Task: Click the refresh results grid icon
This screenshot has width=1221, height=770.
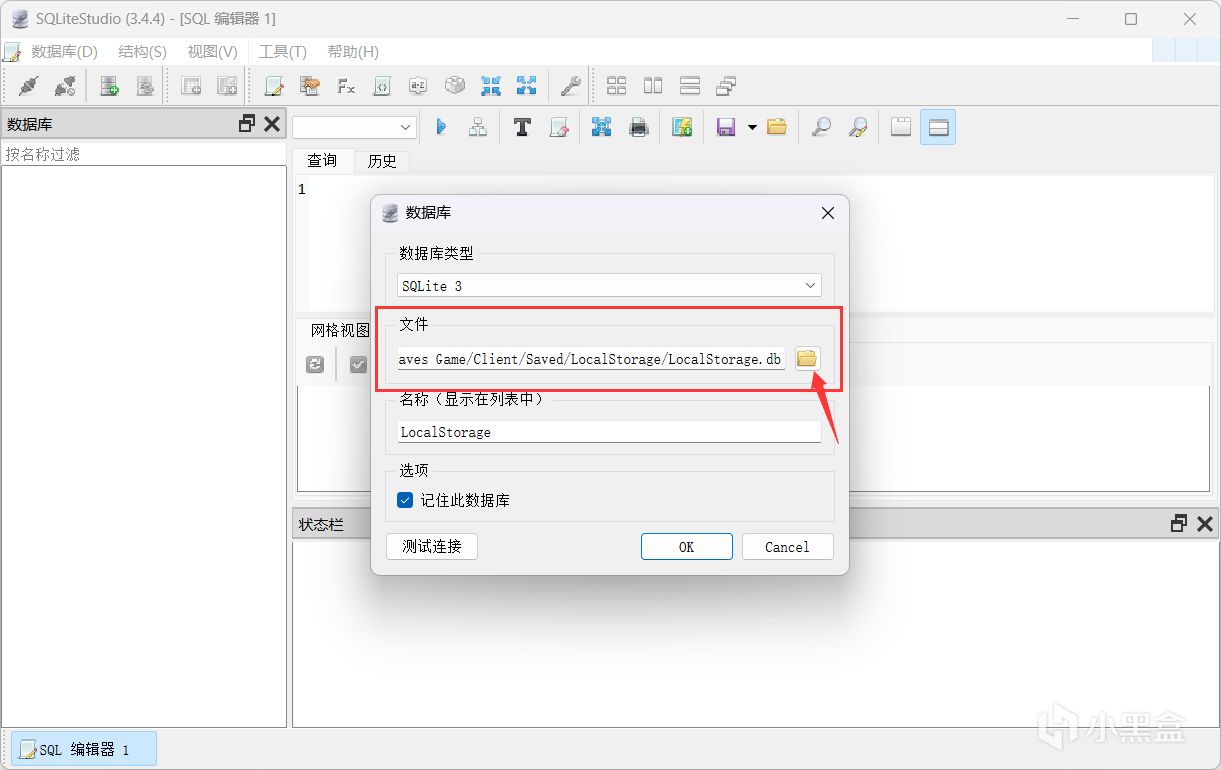Action: [315, 365]
